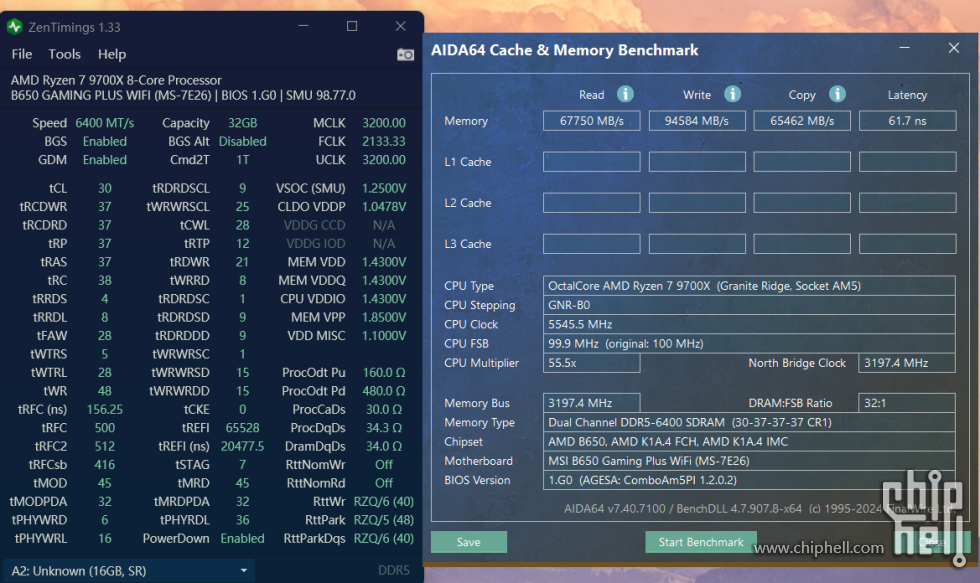Click the Chipset AMD B650 field
The height and width of the screenshot is (583, 980).
coord(749,442)
